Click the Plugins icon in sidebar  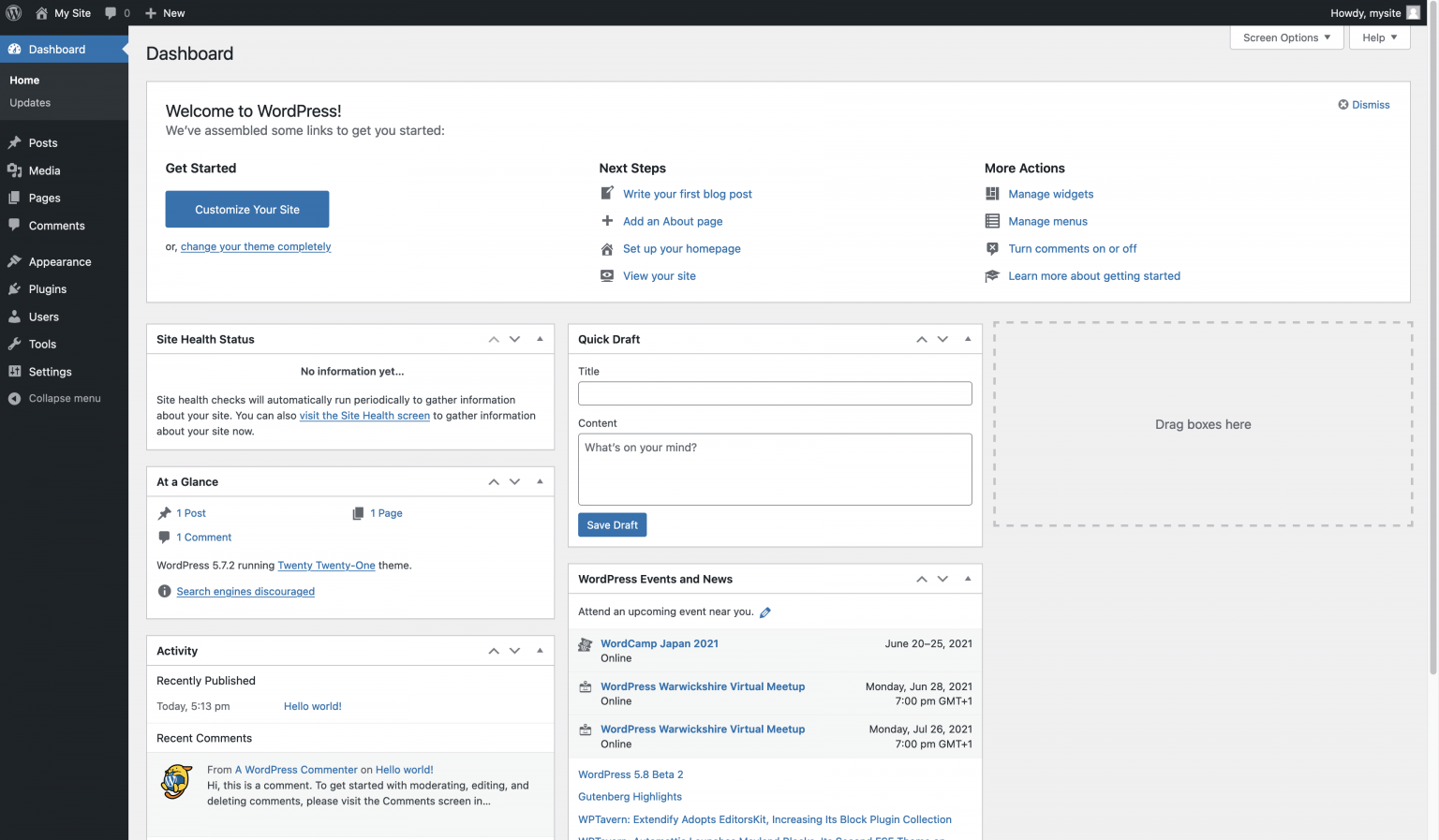pyautogui.click(x=15, y=289)
